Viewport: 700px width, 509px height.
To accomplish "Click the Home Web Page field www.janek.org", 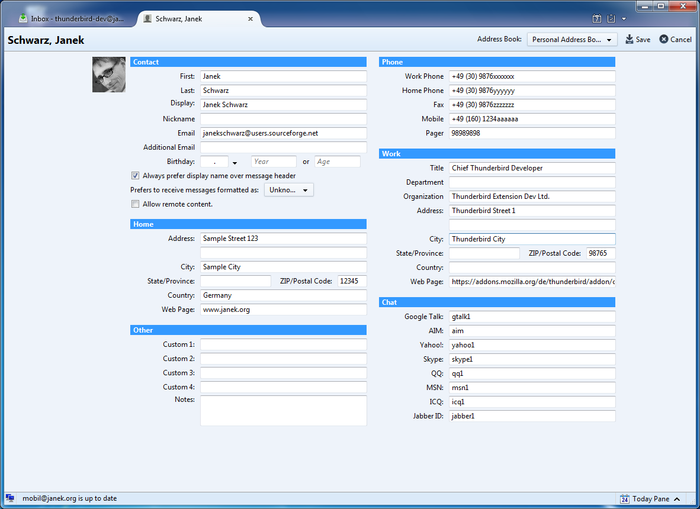I will click(283, 309).
